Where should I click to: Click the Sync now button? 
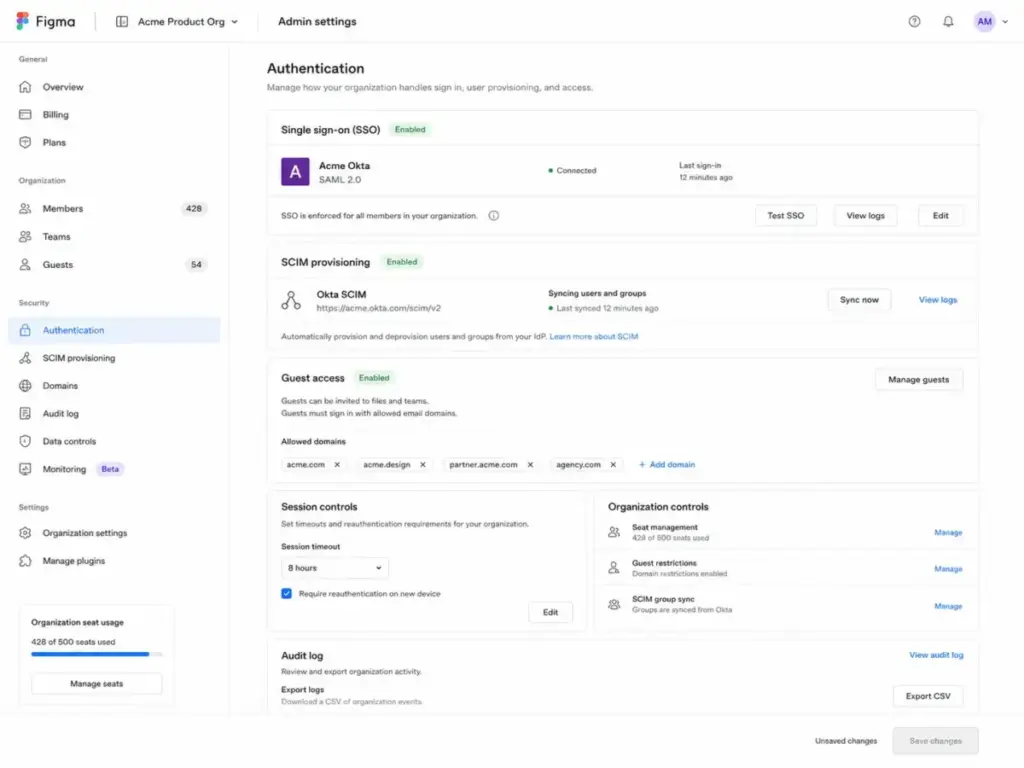[x=859, y=300]
